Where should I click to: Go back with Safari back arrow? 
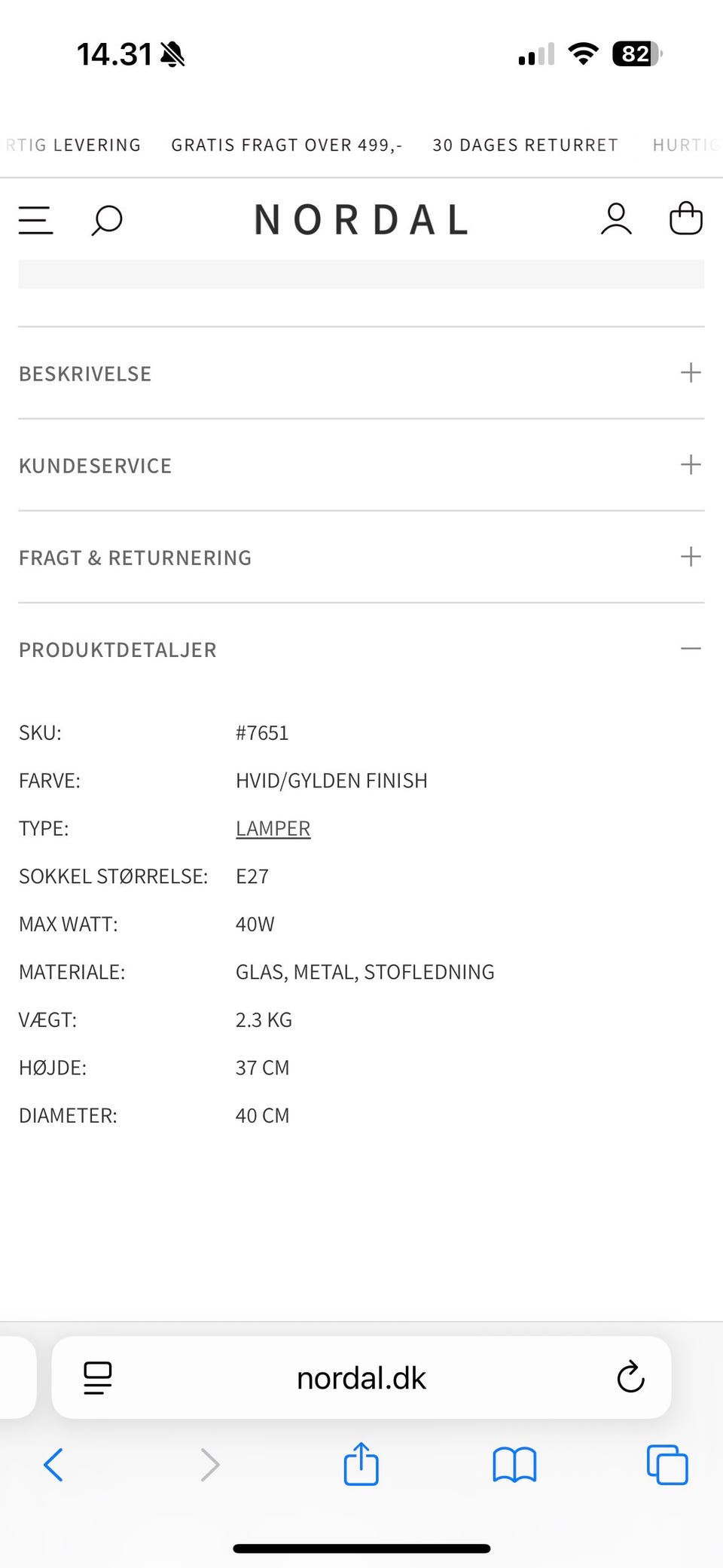point(53,1465)
